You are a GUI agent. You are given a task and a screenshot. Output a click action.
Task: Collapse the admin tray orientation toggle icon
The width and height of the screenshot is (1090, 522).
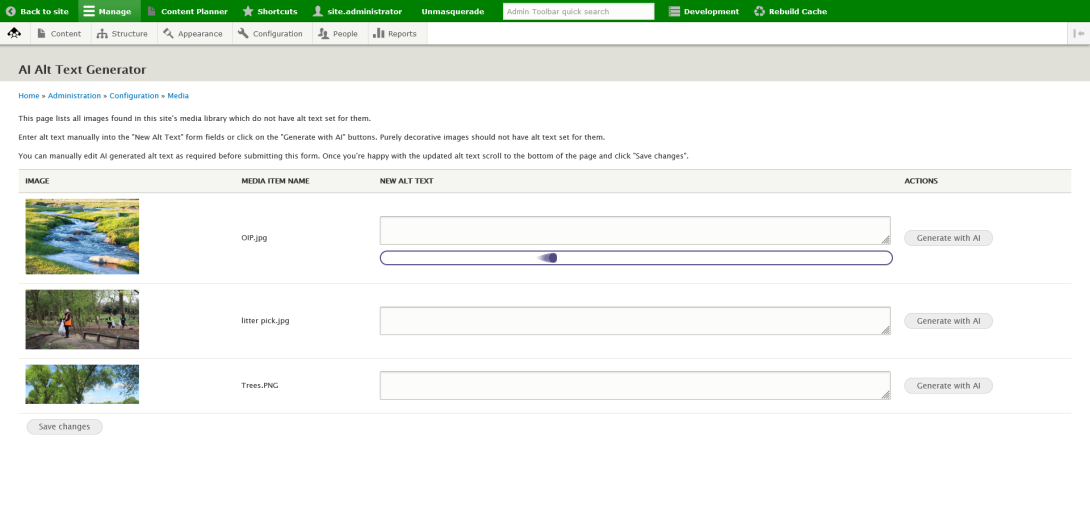1078,33
